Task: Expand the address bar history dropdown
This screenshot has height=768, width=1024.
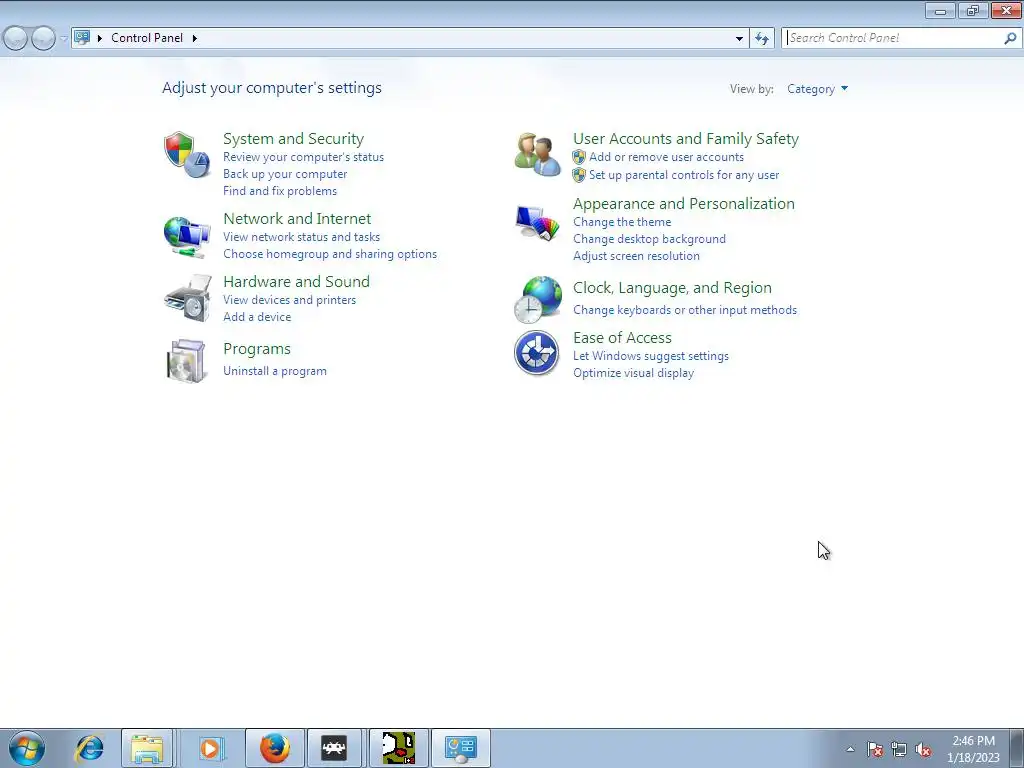Action: [x=739, y=38]
